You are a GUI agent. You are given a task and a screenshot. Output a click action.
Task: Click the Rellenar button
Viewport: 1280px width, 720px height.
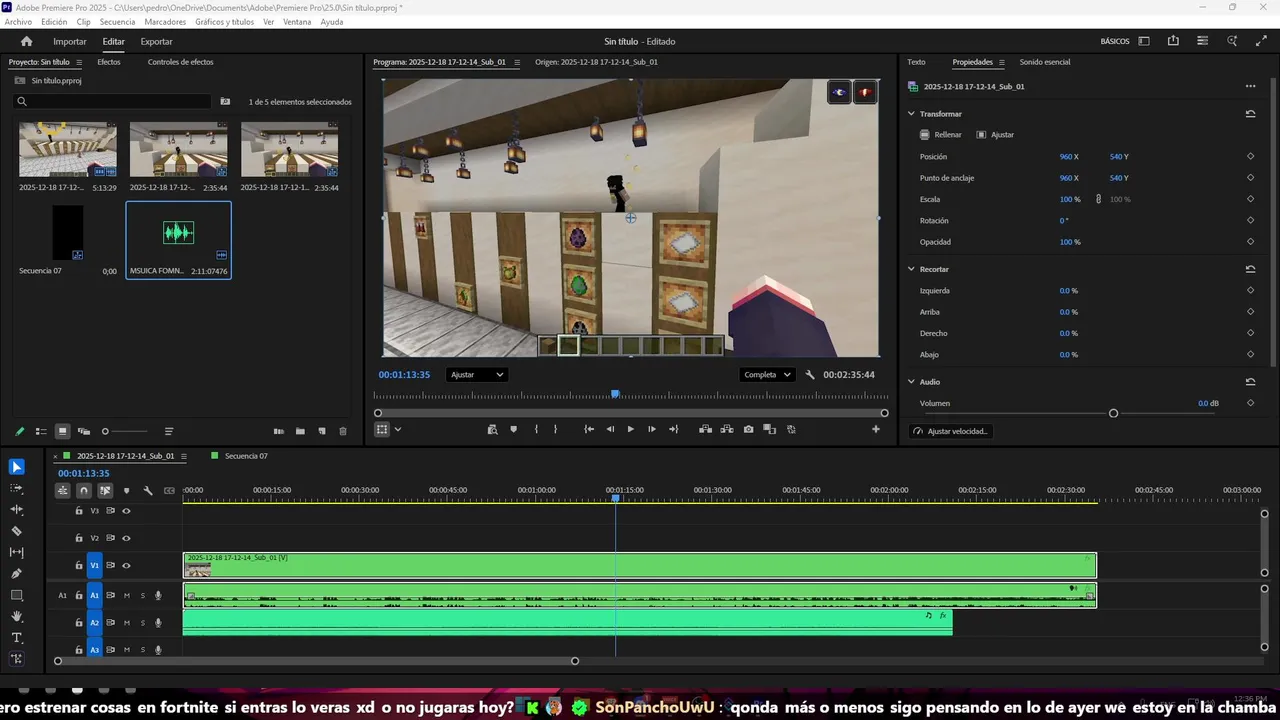pyautogui.click(x=941, y=134)
